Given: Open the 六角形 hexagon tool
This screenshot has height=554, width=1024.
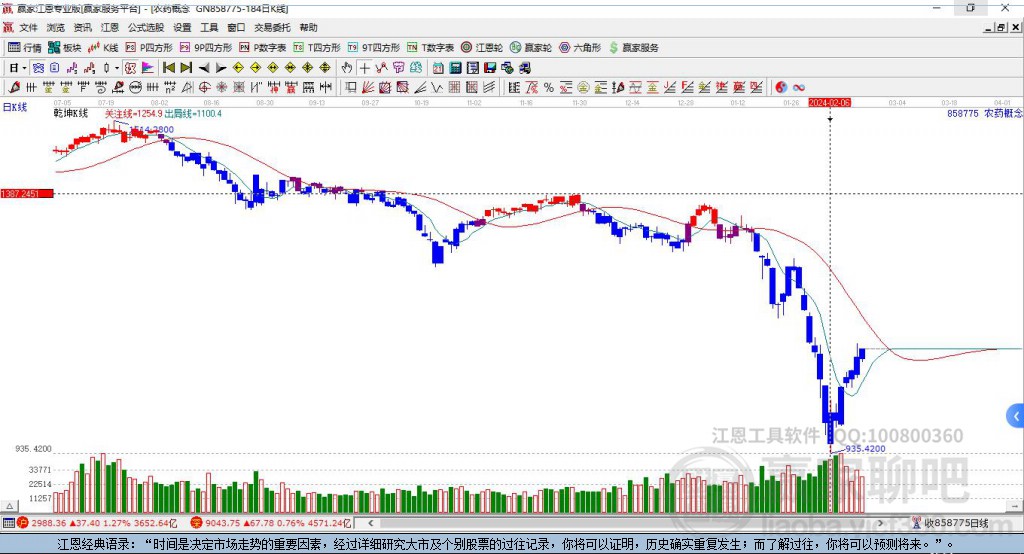Looking at the screenshot, I should click(x=580, y=48).
